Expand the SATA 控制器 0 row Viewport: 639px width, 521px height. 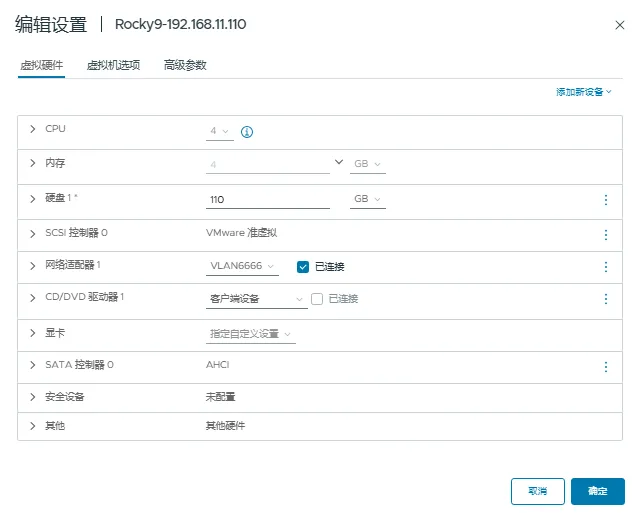[33, 365]
